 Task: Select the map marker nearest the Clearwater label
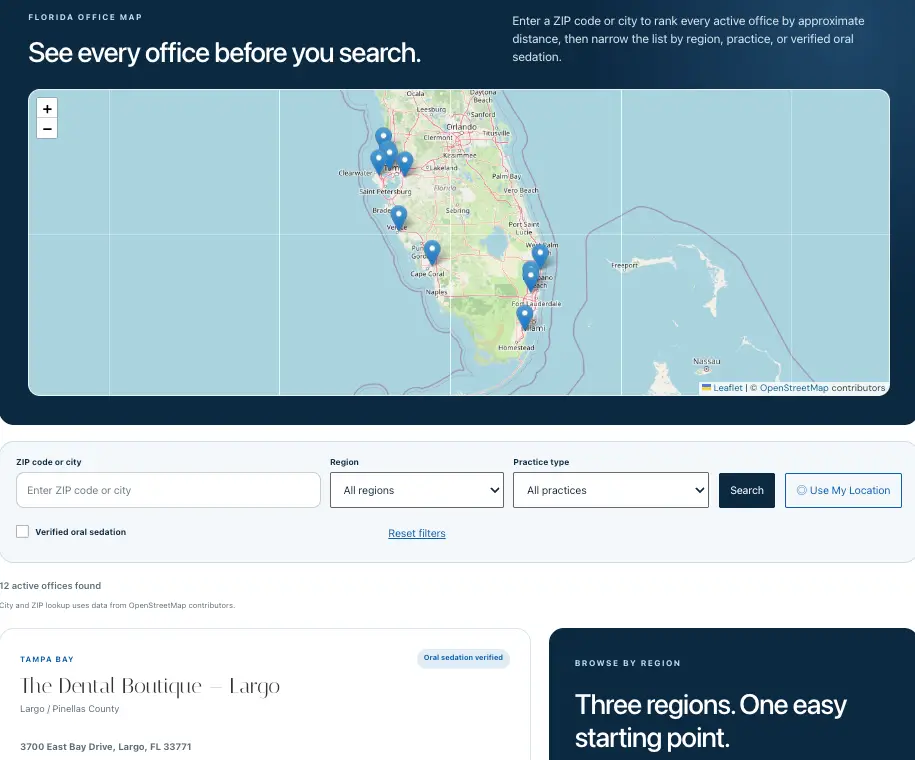pos(378,162)
